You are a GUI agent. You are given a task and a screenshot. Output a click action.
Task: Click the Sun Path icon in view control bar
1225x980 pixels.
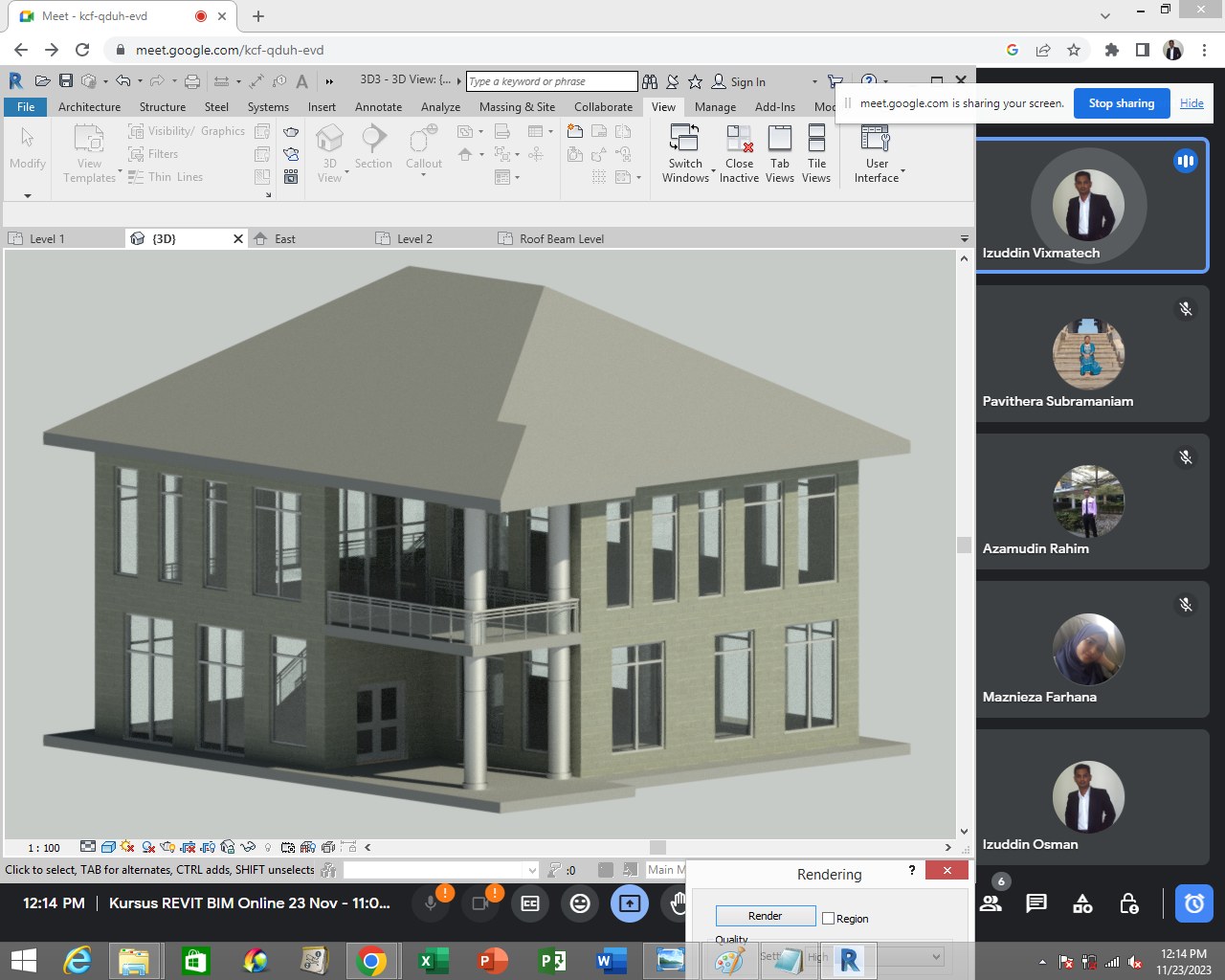pyautogui.click(x=127, y=847)
